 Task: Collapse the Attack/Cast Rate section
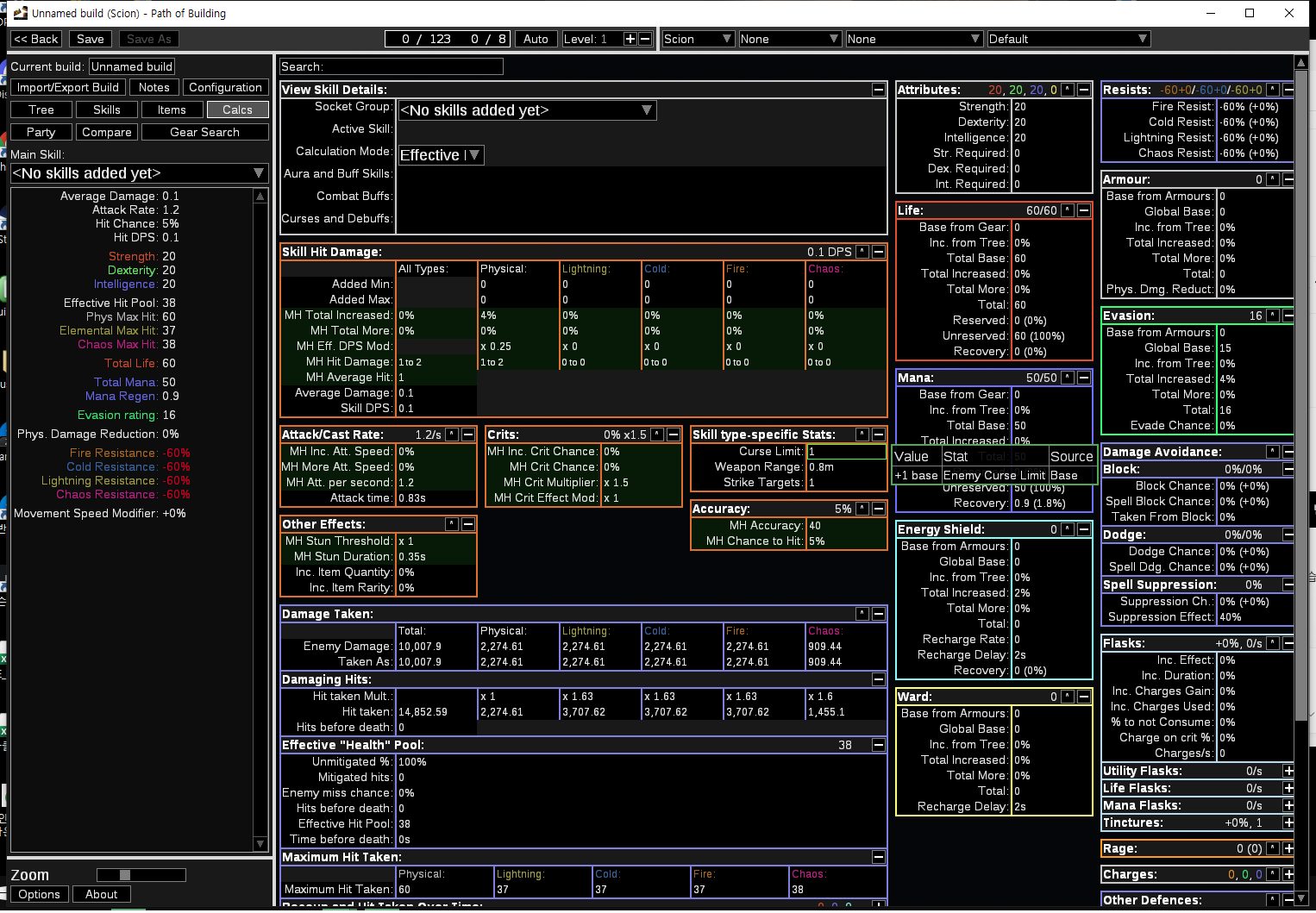468,435
